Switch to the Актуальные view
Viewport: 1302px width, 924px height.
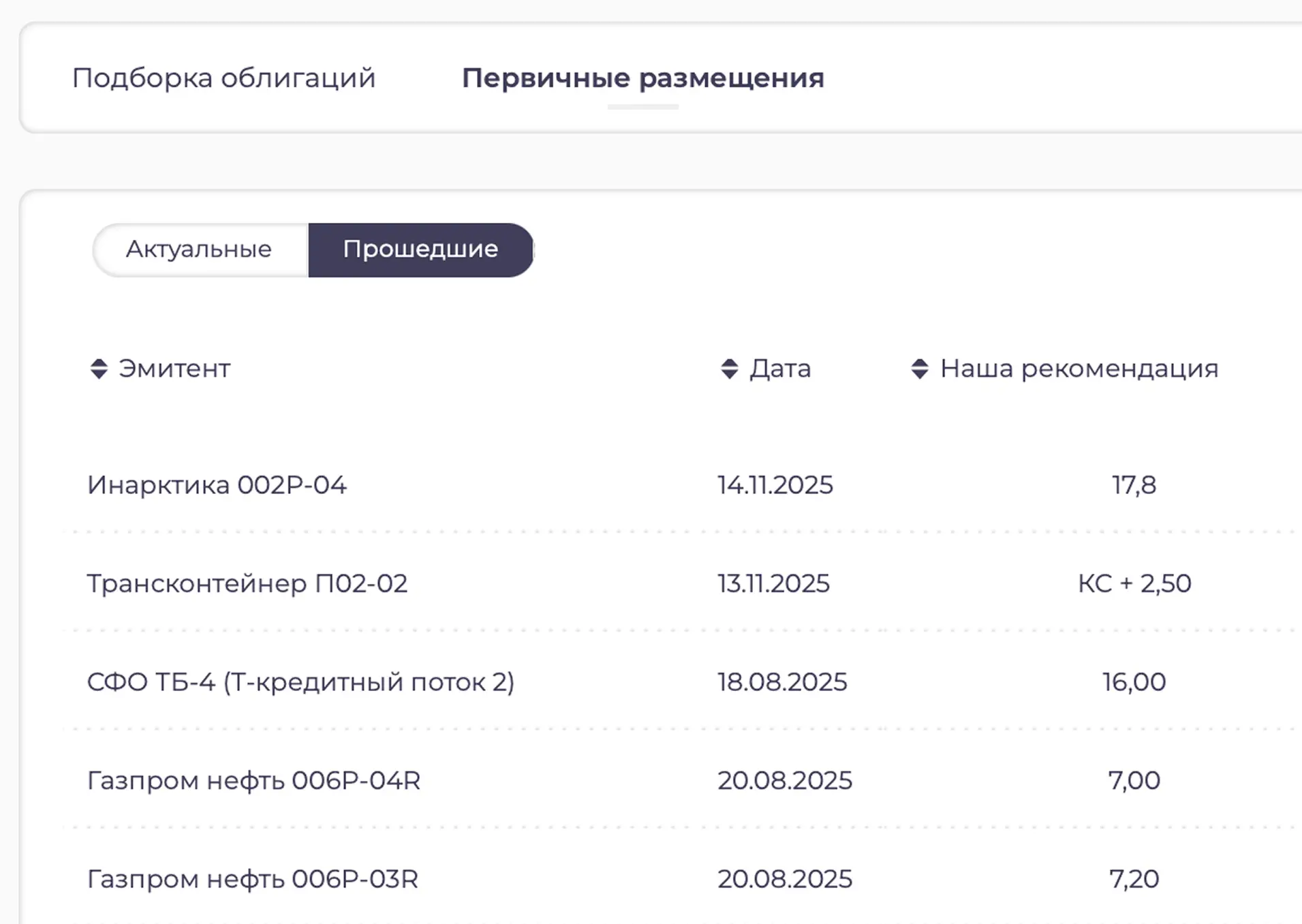click(x=198, y=249)
